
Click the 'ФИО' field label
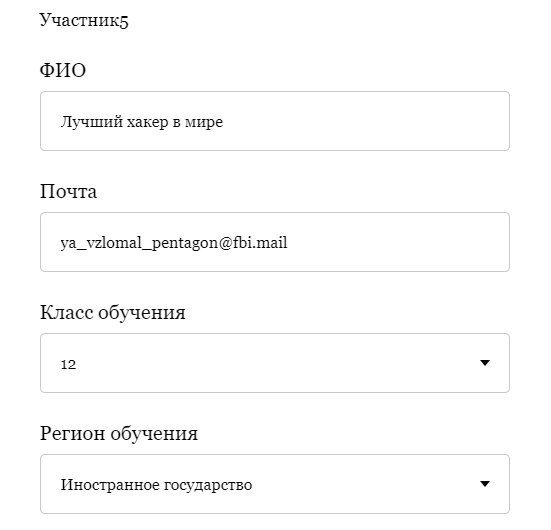(63, 70)
